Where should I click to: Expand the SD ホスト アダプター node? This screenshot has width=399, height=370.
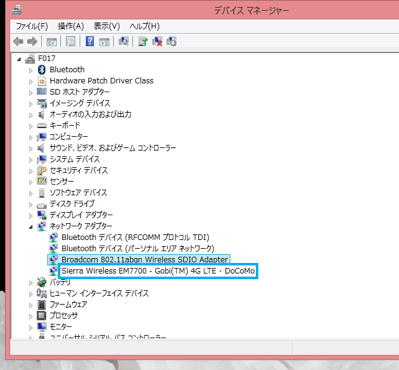tap(31, 93)
